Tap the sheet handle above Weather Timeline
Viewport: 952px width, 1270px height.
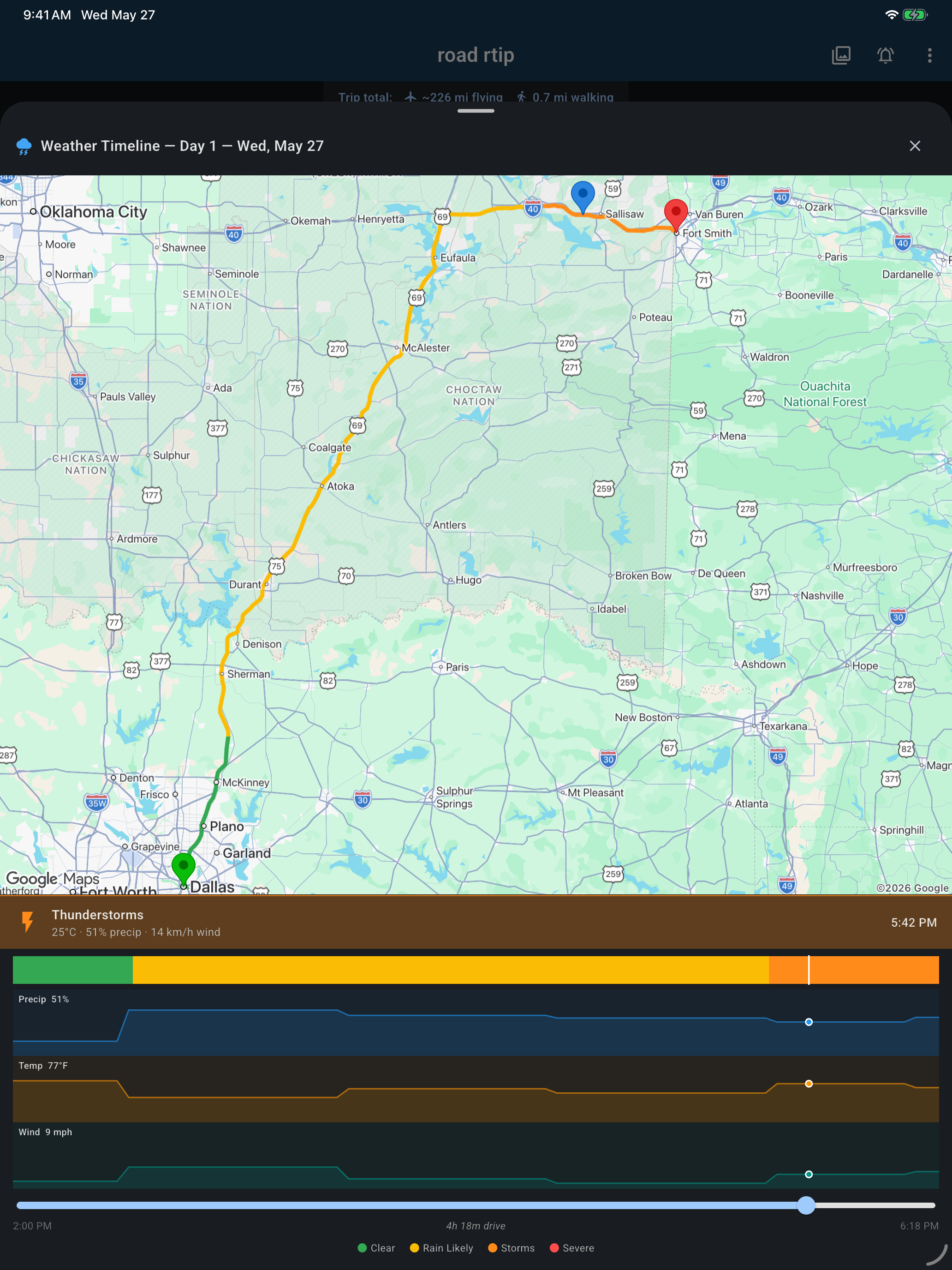click(476, 111)
